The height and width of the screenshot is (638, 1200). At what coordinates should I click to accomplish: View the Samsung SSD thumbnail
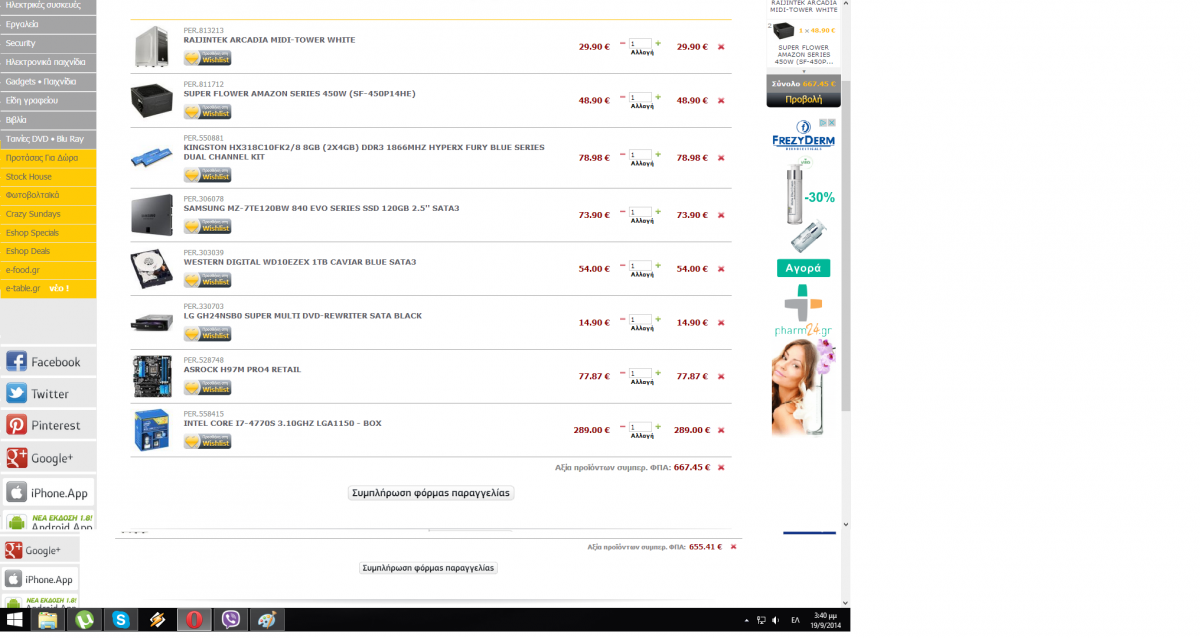(x=152, y=215)
